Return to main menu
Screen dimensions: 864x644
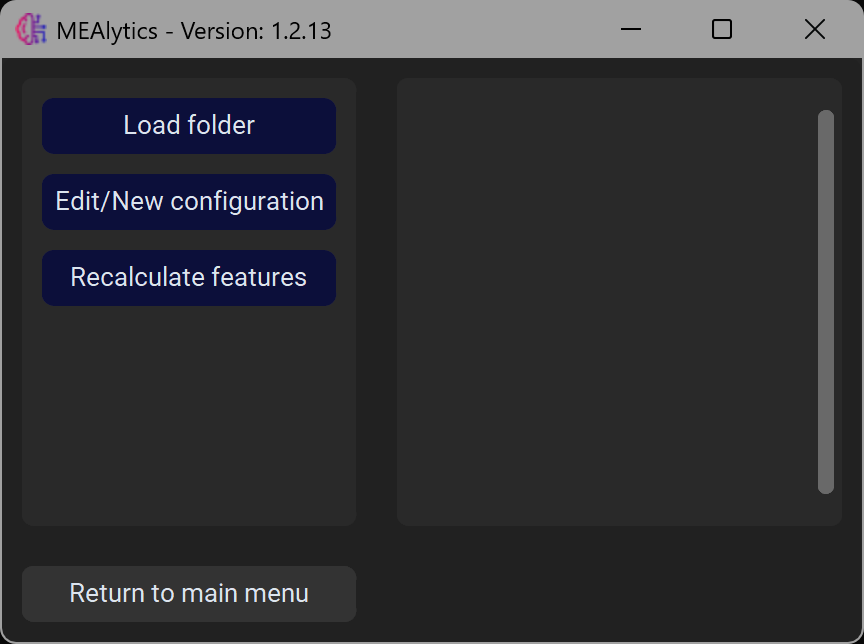[x=189, y=593]
